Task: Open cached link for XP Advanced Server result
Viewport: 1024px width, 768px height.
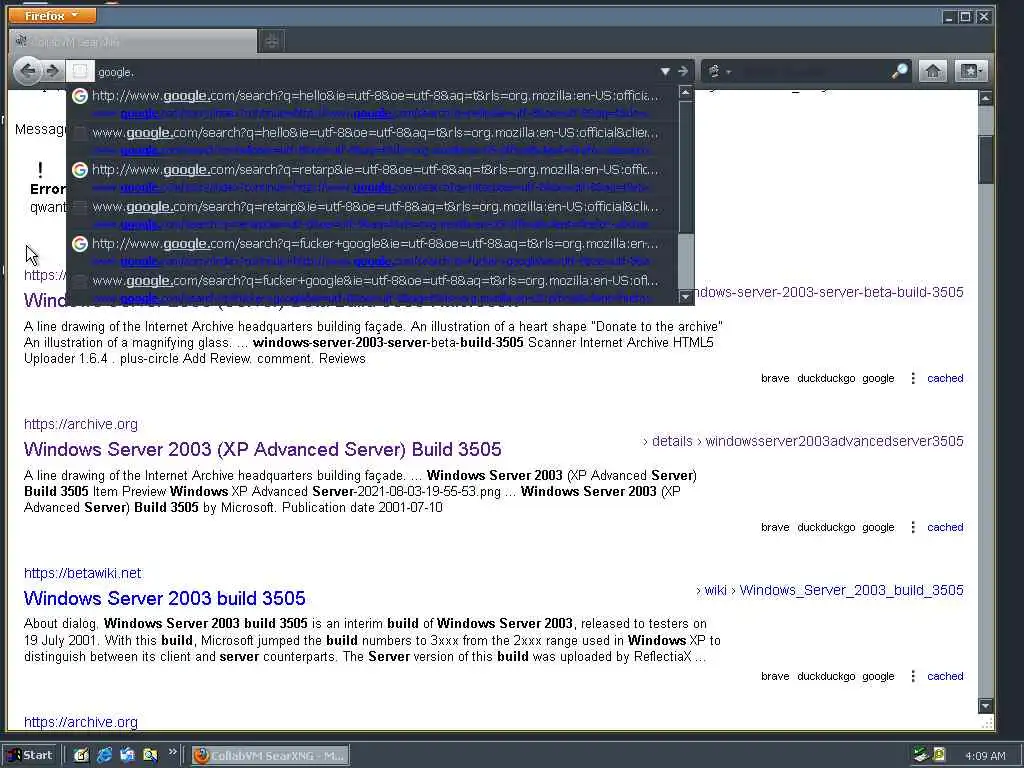Action: pos(945,527)
